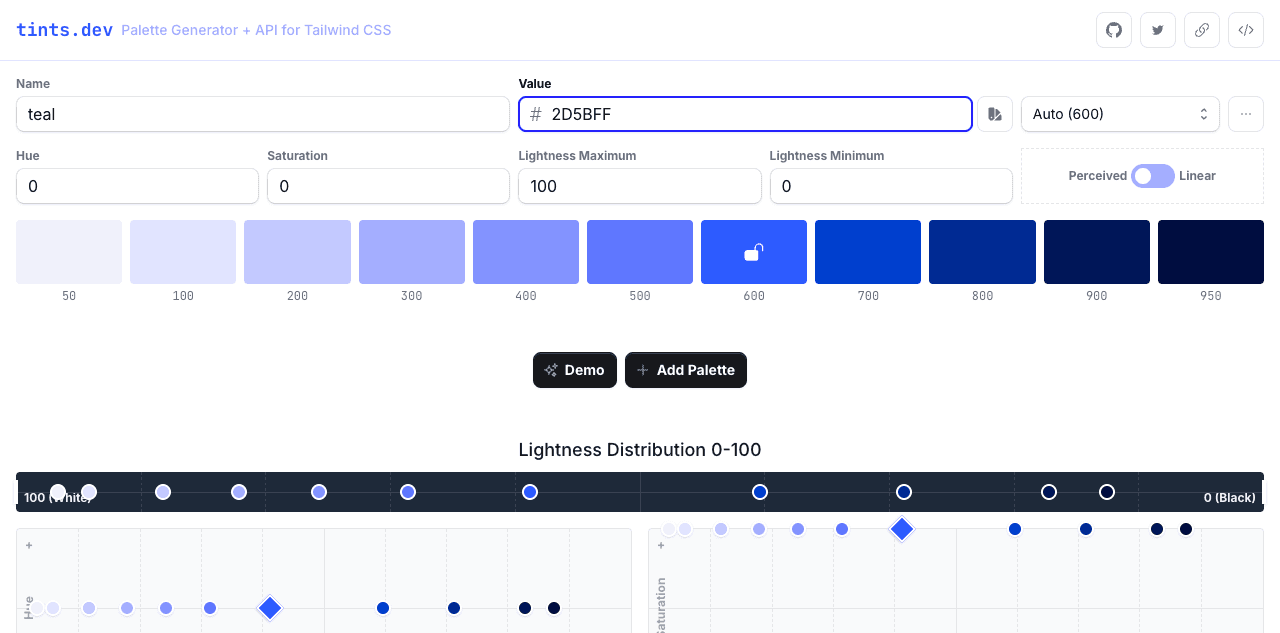Select the 500 color swatch

pyautogui.click(x=640, y=252)
